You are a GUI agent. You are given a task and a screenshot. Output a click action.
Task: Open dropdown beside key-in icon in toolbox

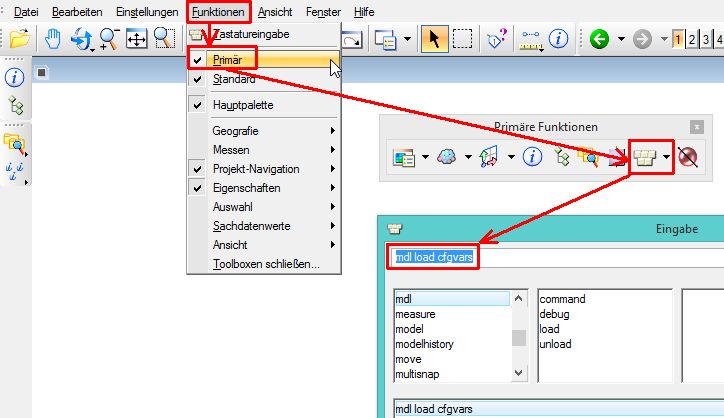pos(666,157)
